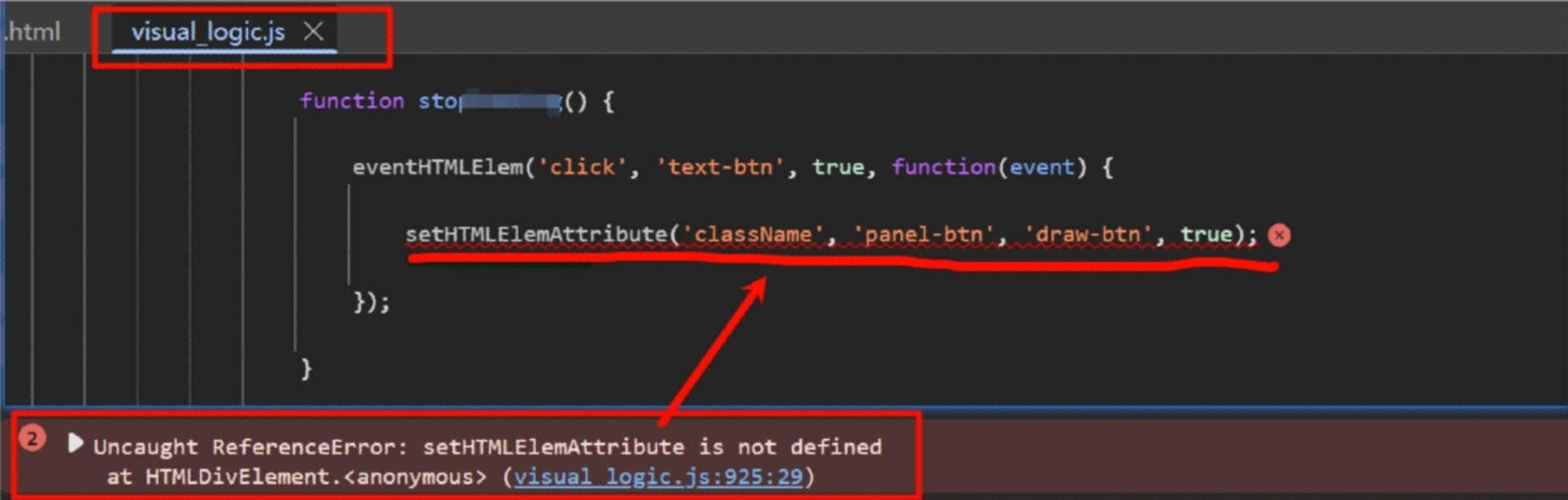
Task: Place cursor on the 'className' string
Action: 752,235
